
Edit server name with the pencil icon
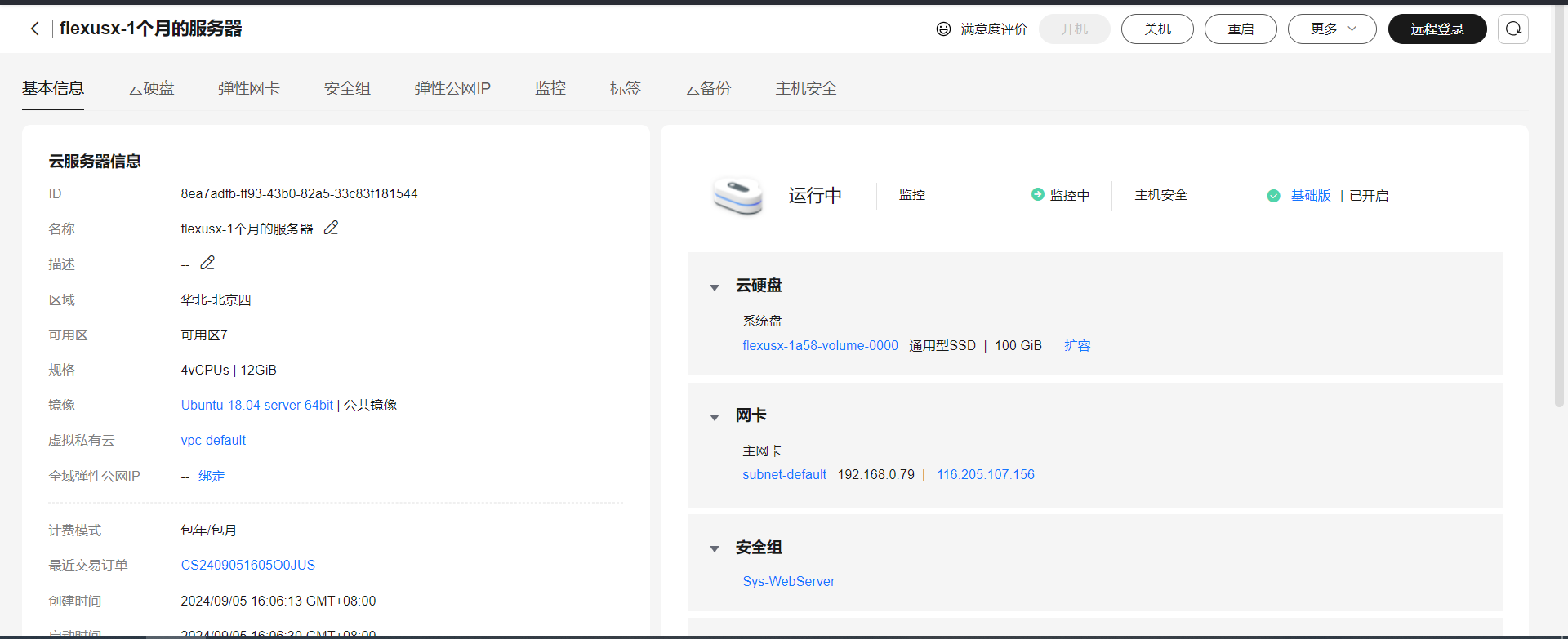[331, 229]
